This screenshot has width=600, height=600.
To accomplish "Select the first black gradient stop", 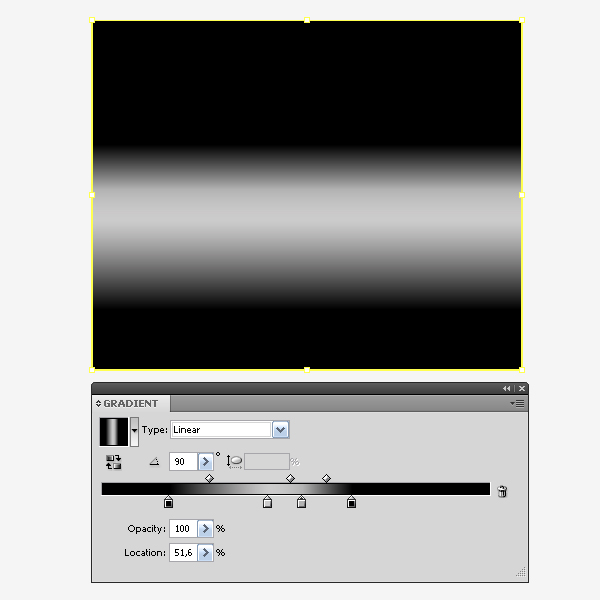I will tap(168, 502).
